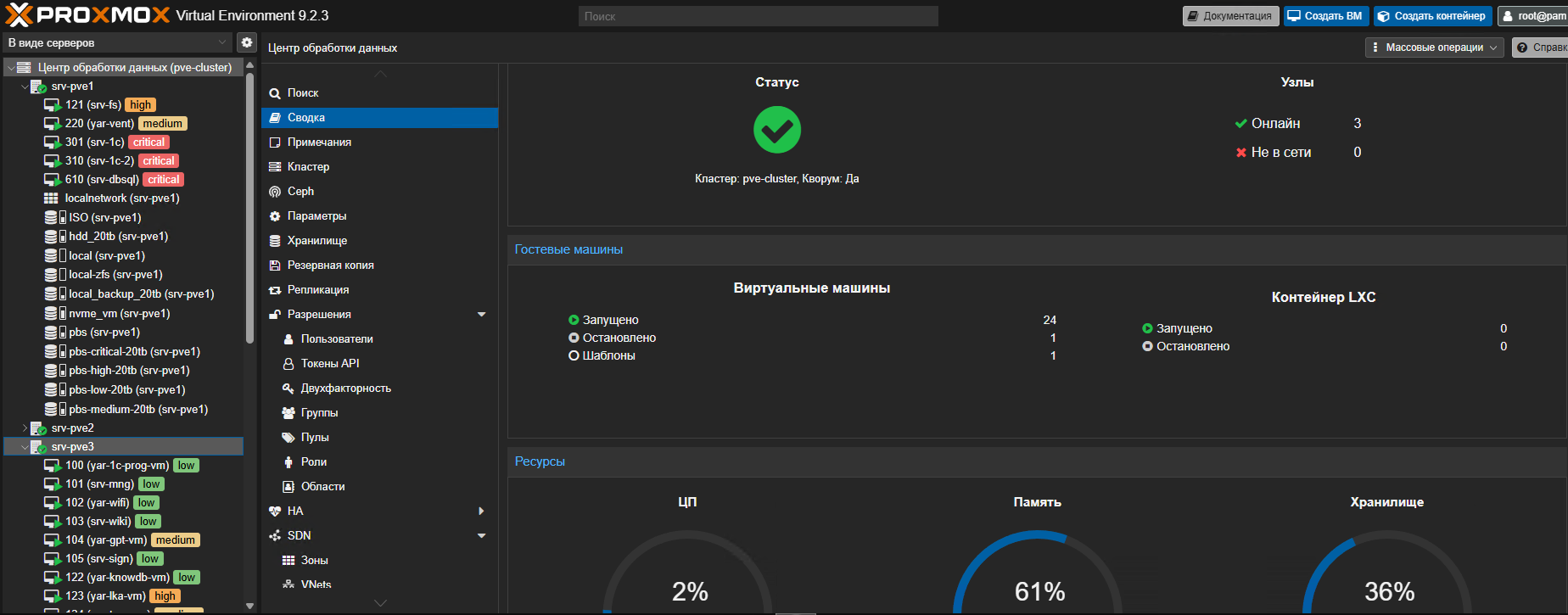
Task: Open Массовые операции dropdown
Action: tap(1435, 48)
